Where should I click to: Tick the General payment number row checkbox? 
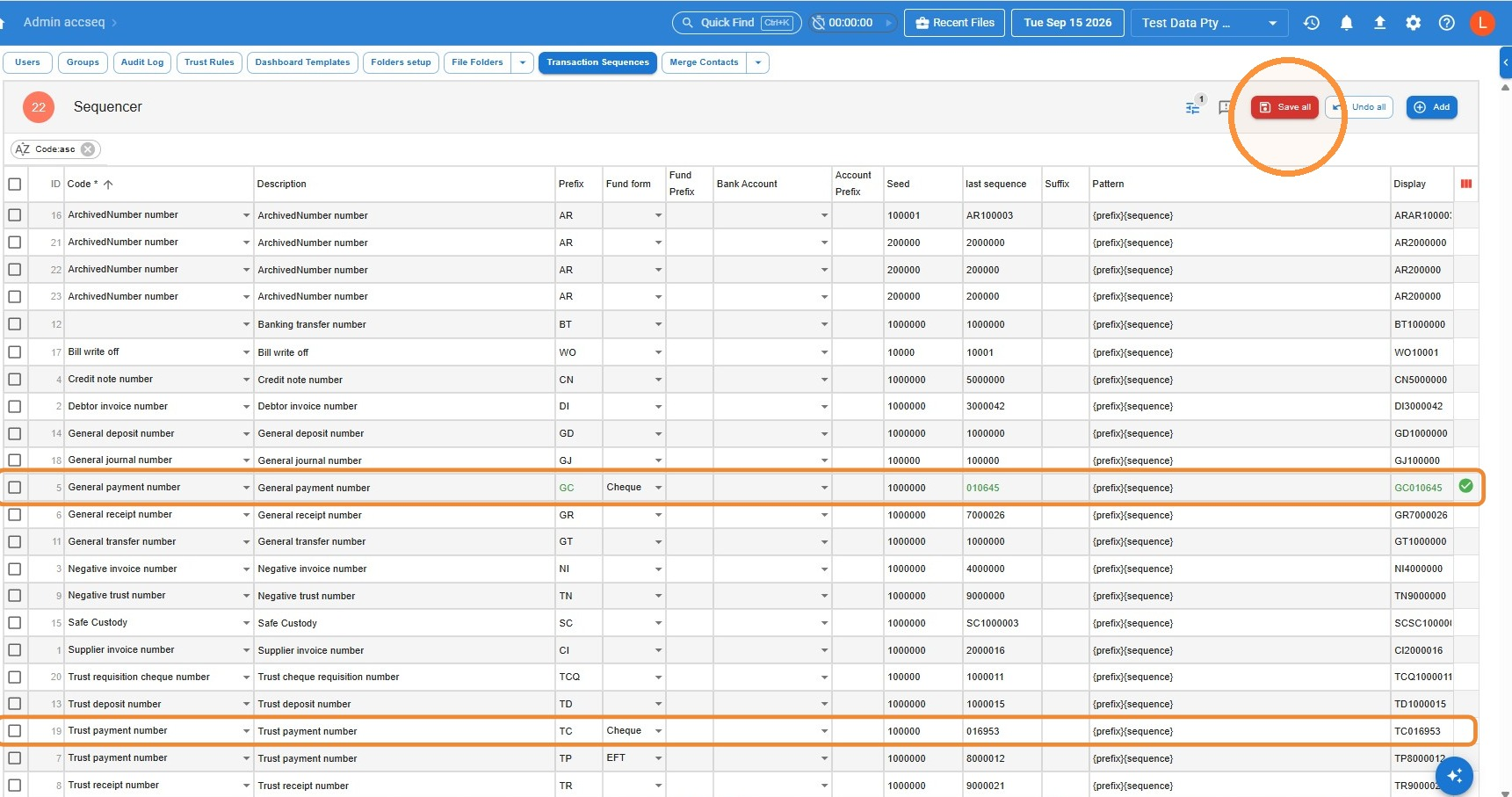pyautogui.click(x=15, y=487)
